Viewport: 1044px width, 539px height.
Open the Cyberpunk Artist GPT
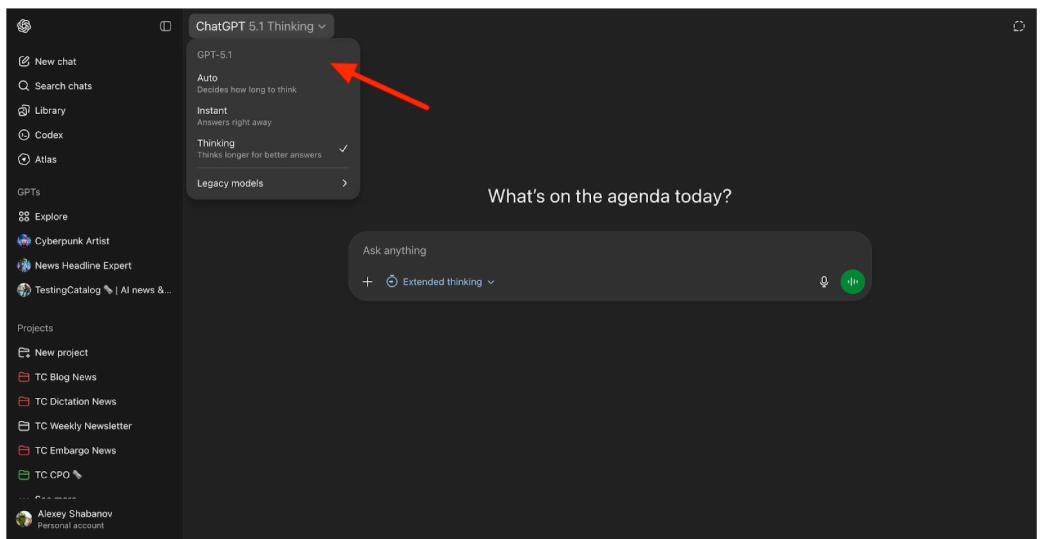[x=93, y=241]
